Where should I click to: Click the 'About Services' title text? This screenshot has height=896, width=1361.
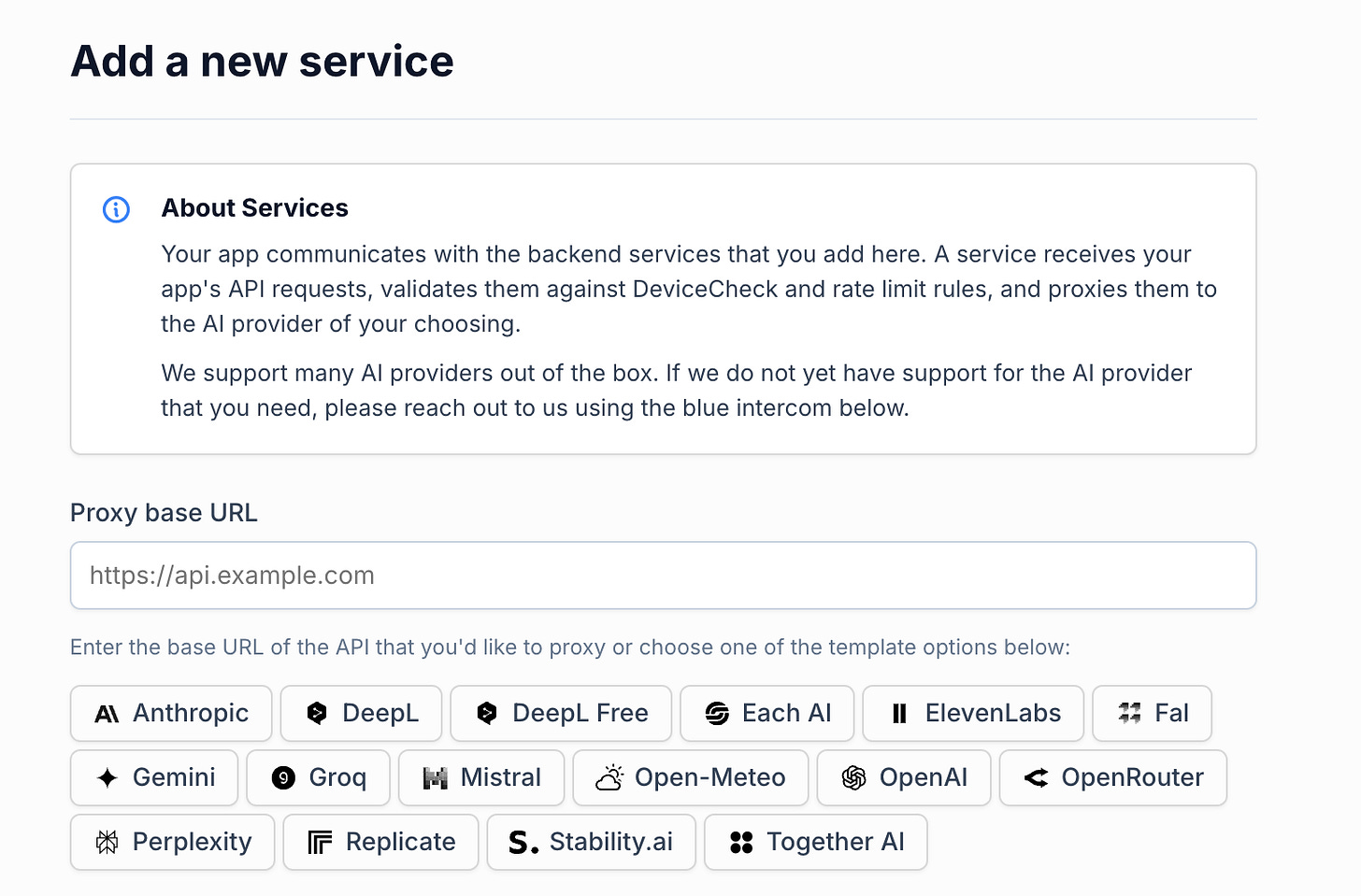(x=255, y=208)
